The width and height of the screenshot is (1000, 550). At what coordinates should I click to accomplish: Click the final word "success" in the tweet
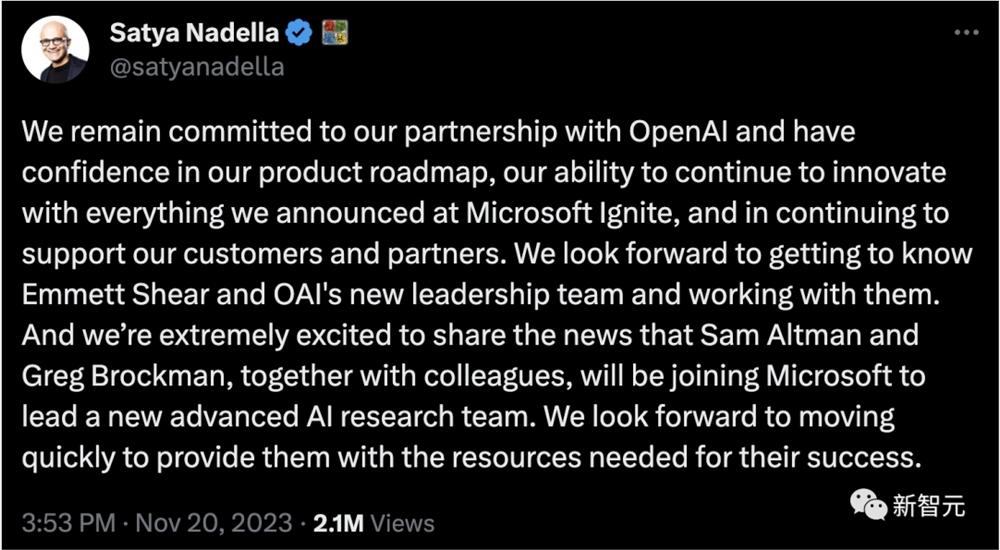[x=869, y=457]
